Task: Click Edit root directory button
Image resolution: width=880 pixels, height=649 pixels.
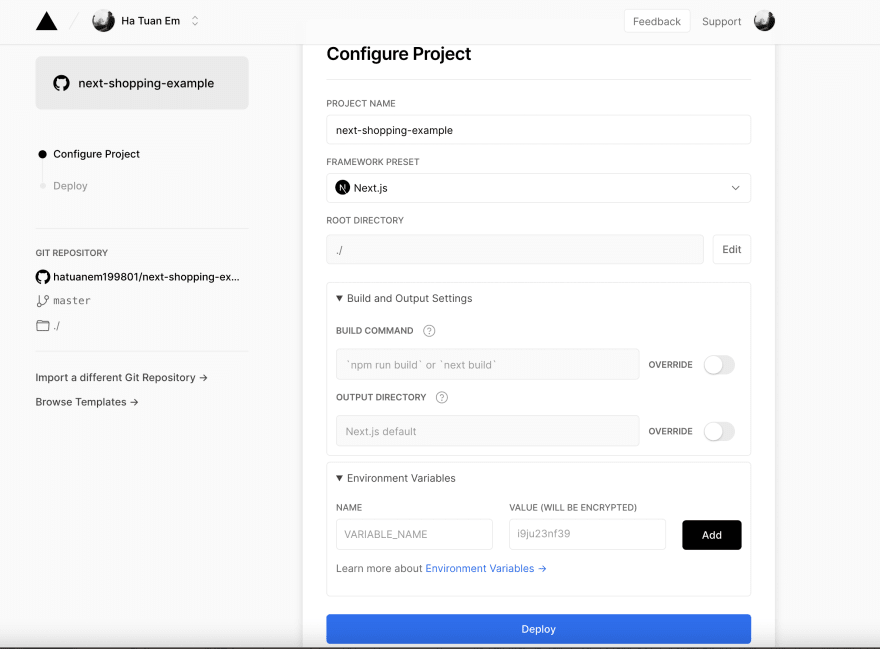Action: click(731, 249)
